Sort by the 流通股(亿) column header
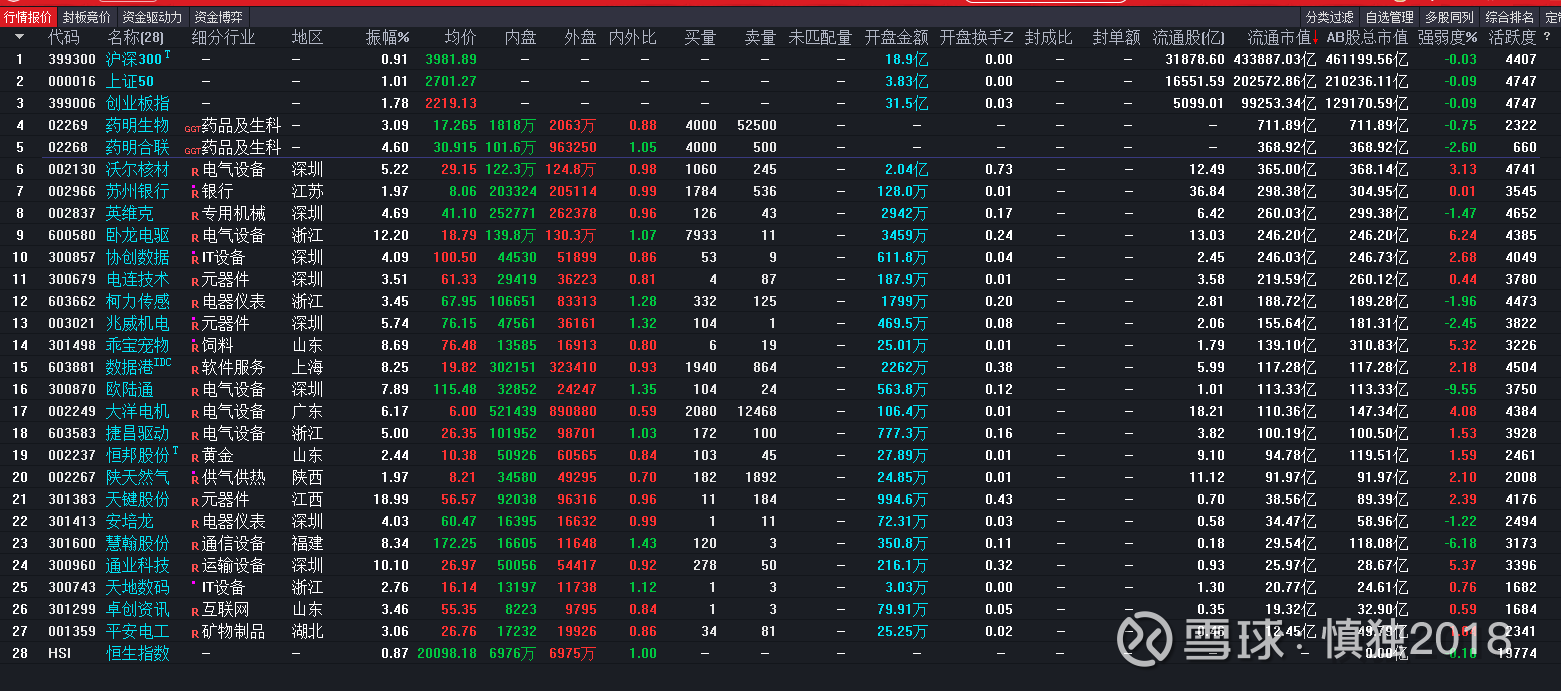The image size is (1561, 691). (1188, 37)
